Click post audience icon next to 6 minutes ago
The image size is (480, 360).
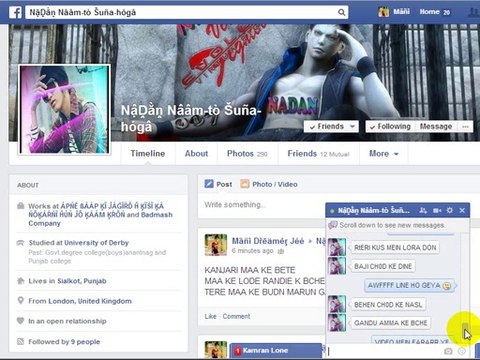(281, 251)
